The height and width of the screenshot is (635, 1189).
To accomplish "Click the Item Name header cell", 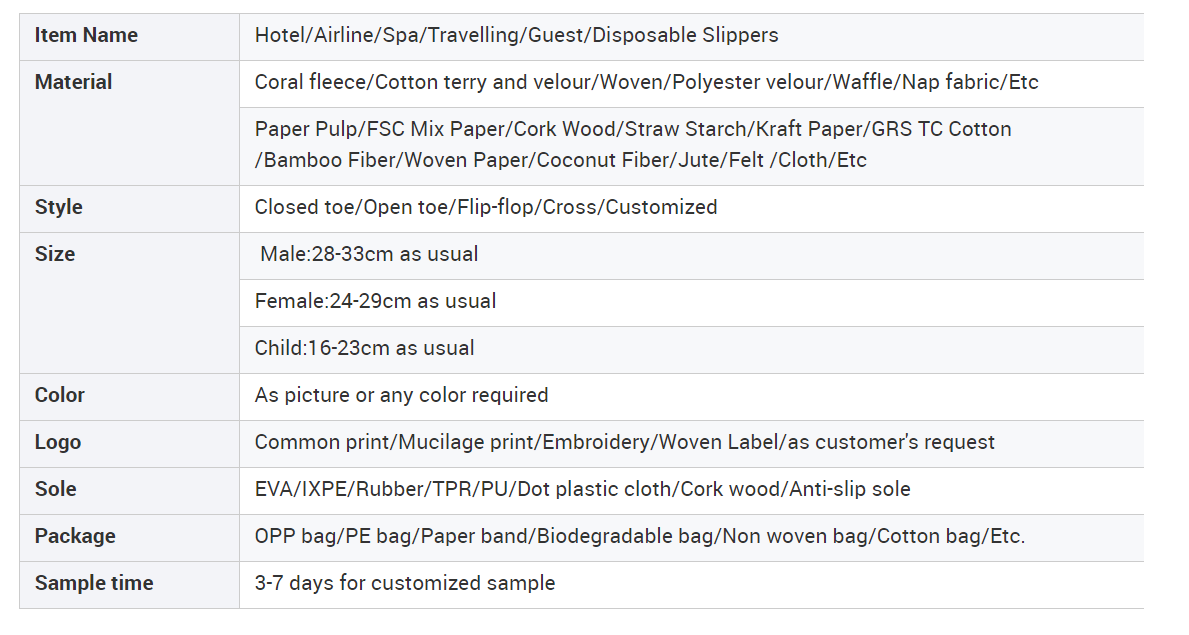I will click(x=129, y=36).
